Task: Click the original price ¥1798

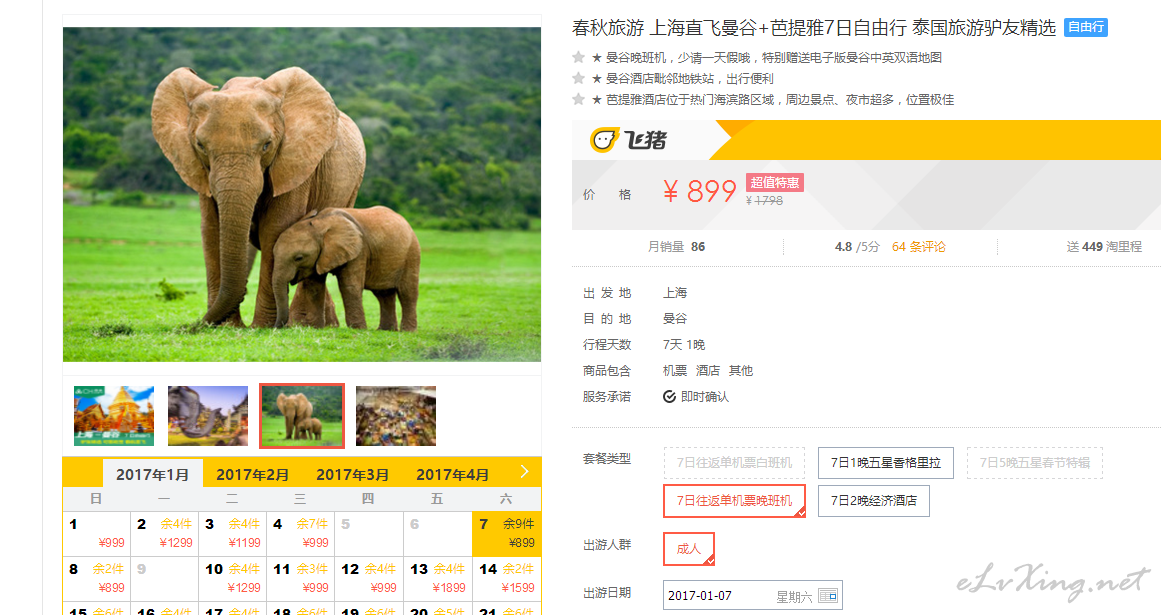Action: (x=764, y=201)
